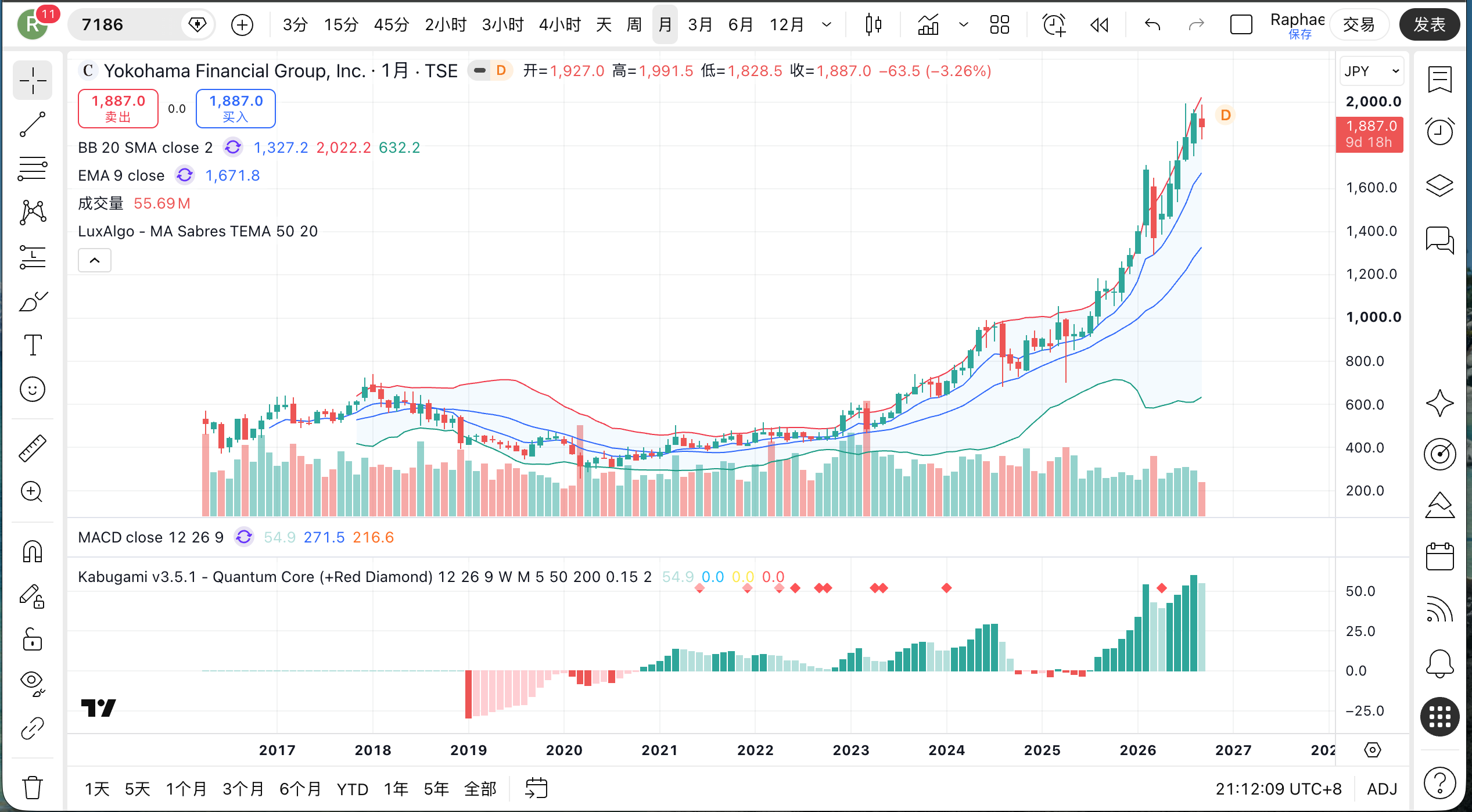Select the ruler measure tool

[x=33, y=448]
